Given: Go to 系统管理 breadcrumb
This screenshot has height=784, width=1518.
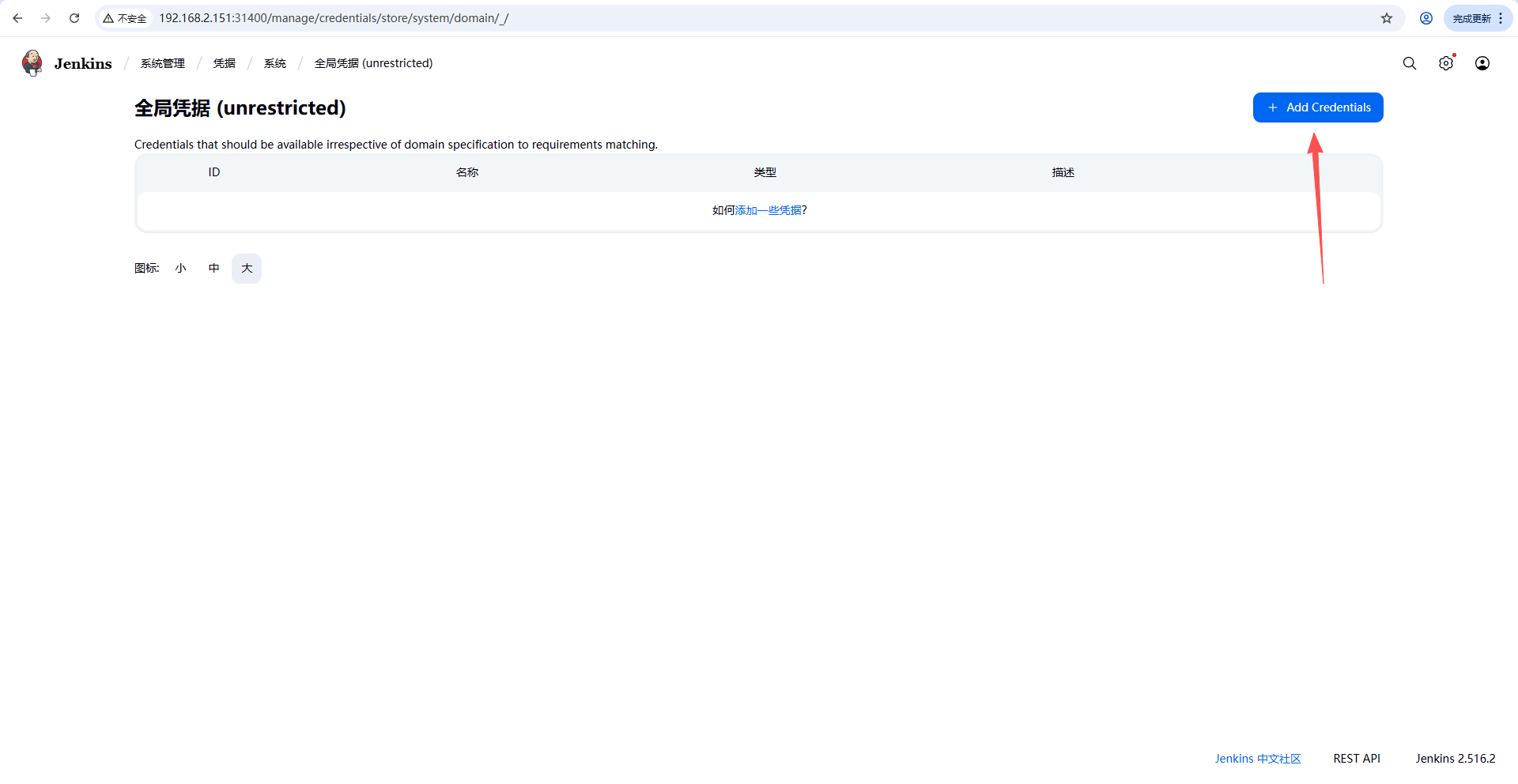Looking at the screenshot, I should click(x=163, y=63).
